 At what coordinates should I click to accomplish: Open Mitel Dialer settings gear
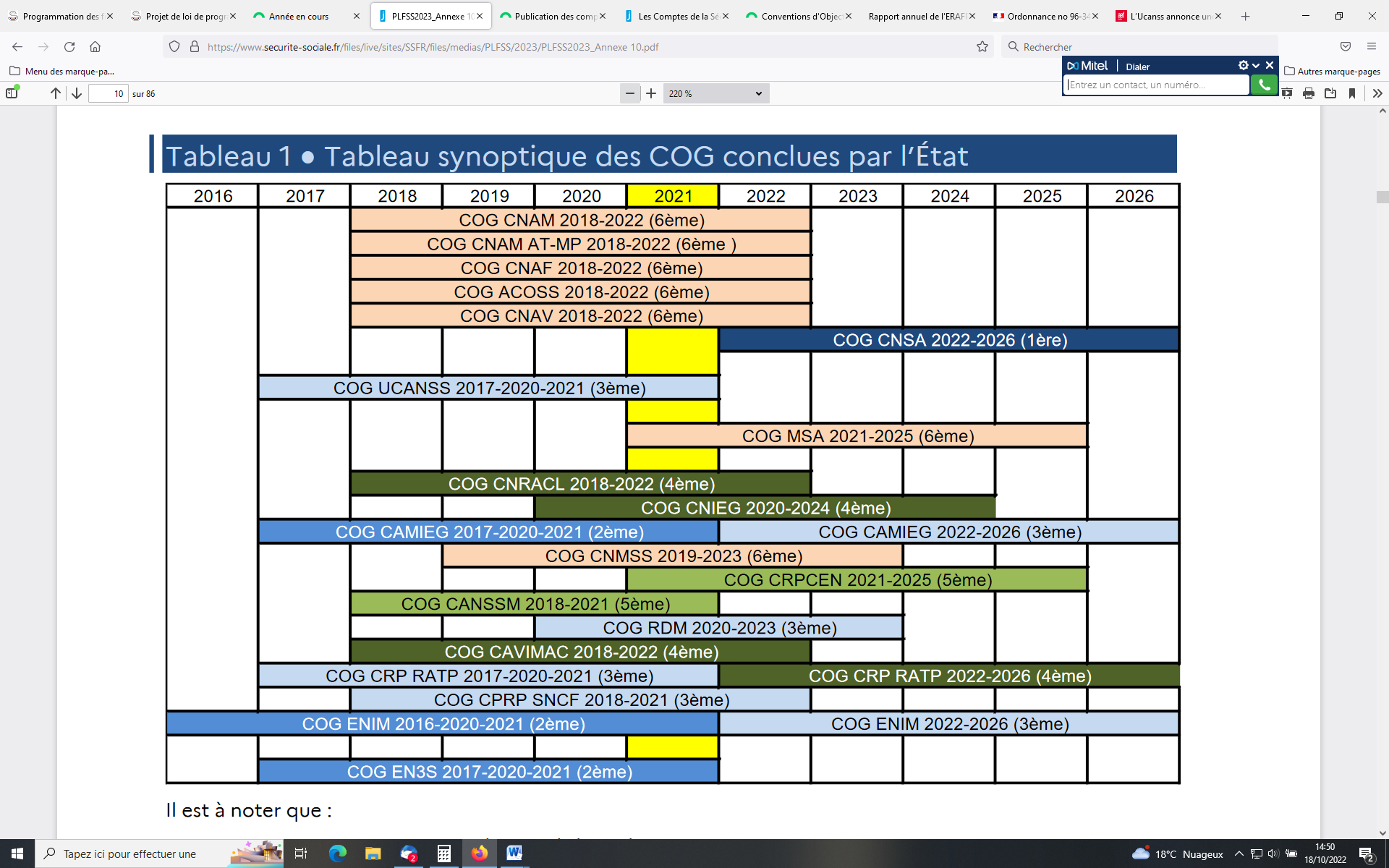1243,65
